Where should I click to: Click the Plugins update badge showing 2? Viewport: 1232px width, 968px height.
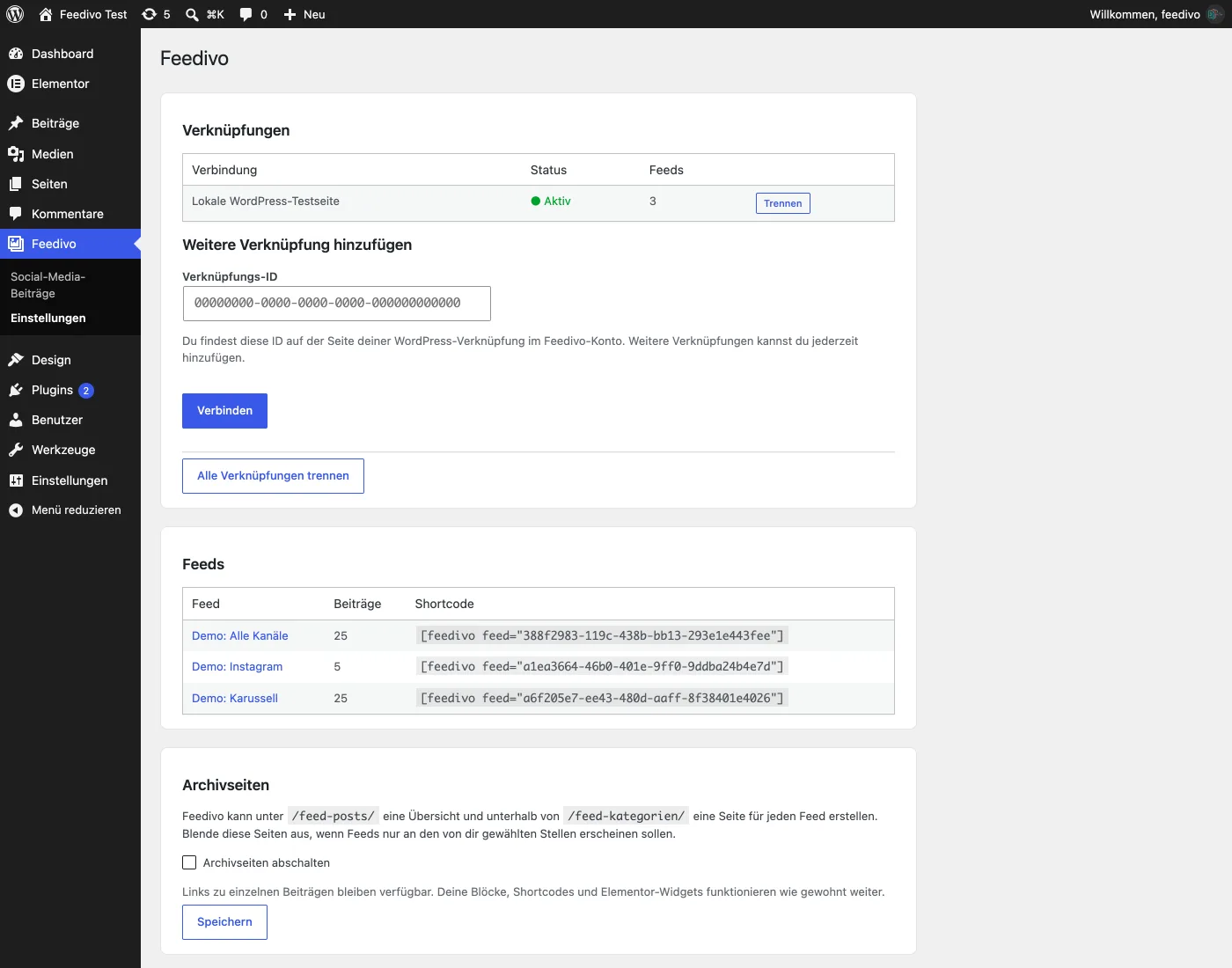86,391
